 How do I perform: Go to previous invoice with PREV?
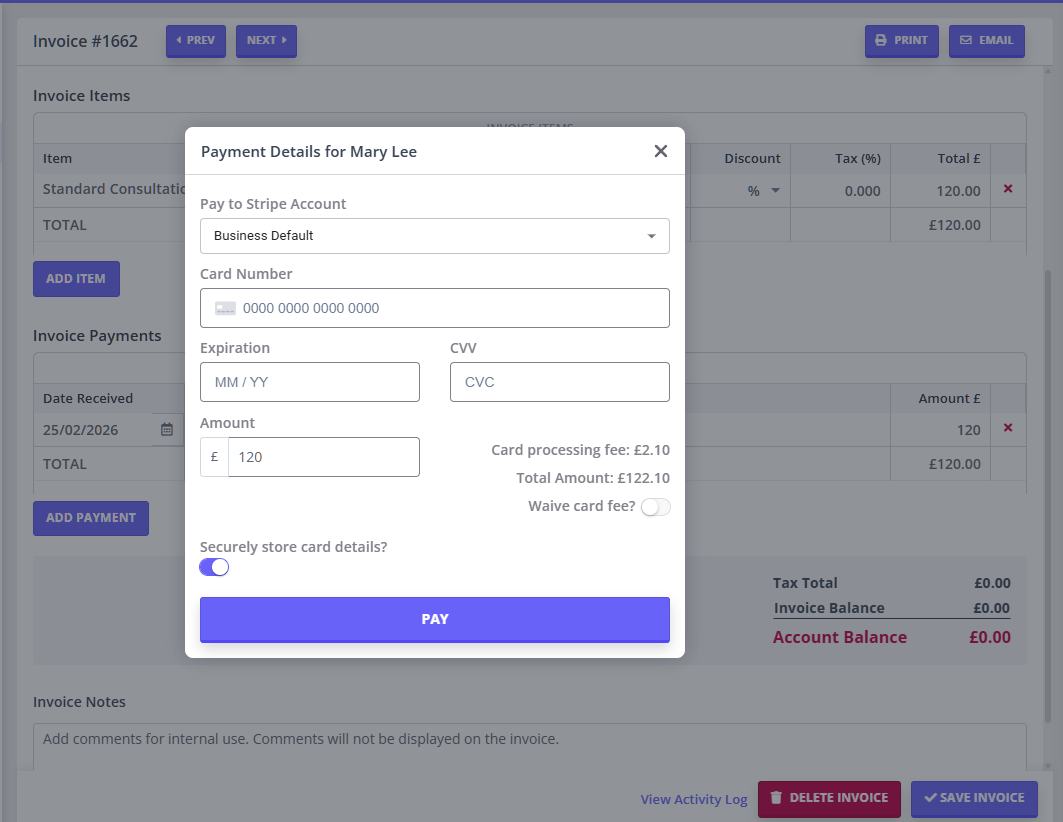click(195, 41)
